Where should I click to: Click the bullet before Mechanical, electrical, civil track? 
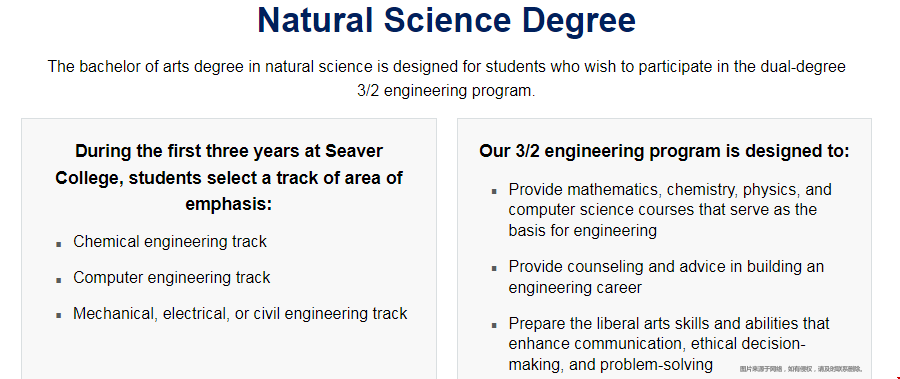coord(59,316)
